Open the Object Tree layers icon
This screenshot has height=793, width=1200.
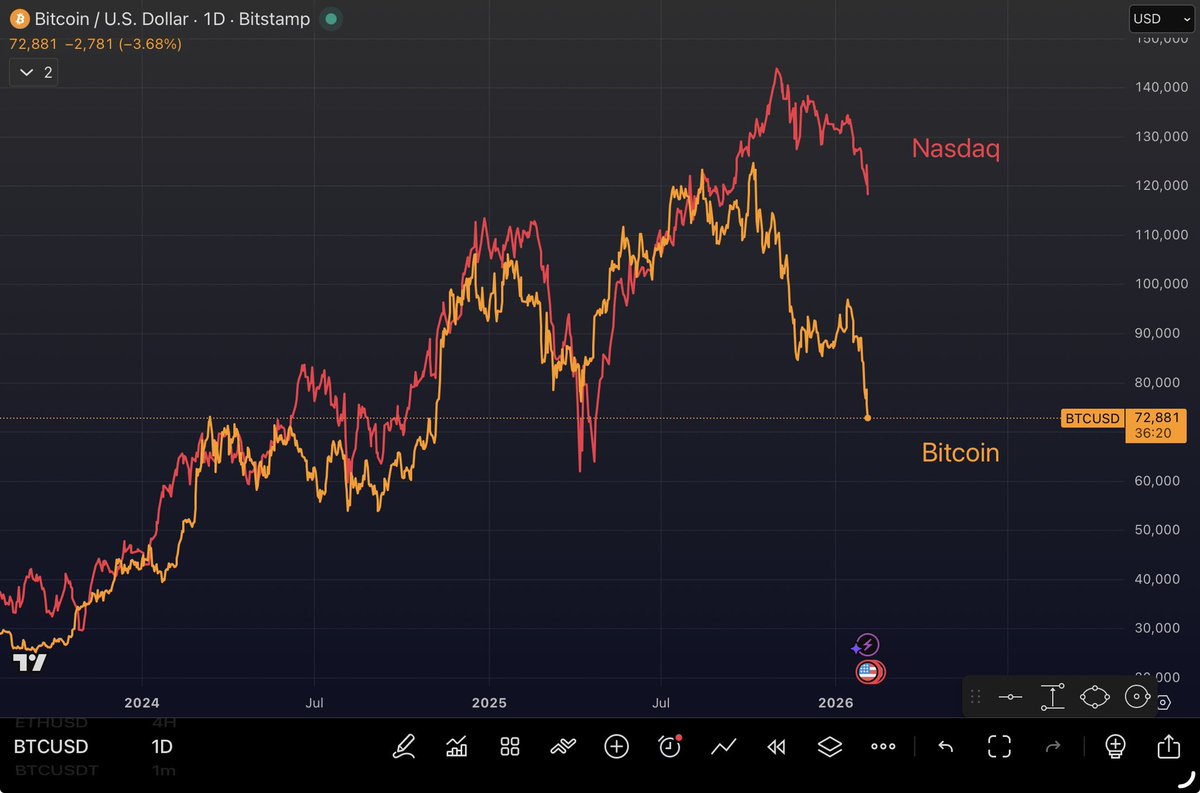tap(830, 746)
